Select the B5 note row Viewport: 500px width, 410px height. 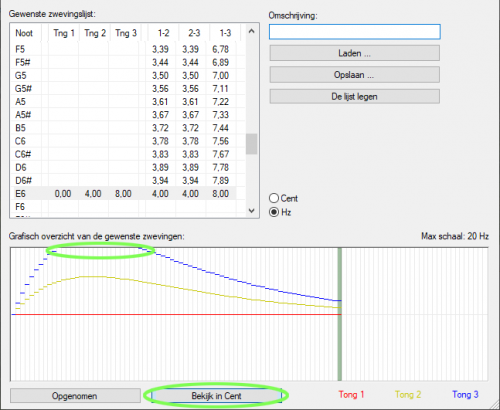coord(128,128)
